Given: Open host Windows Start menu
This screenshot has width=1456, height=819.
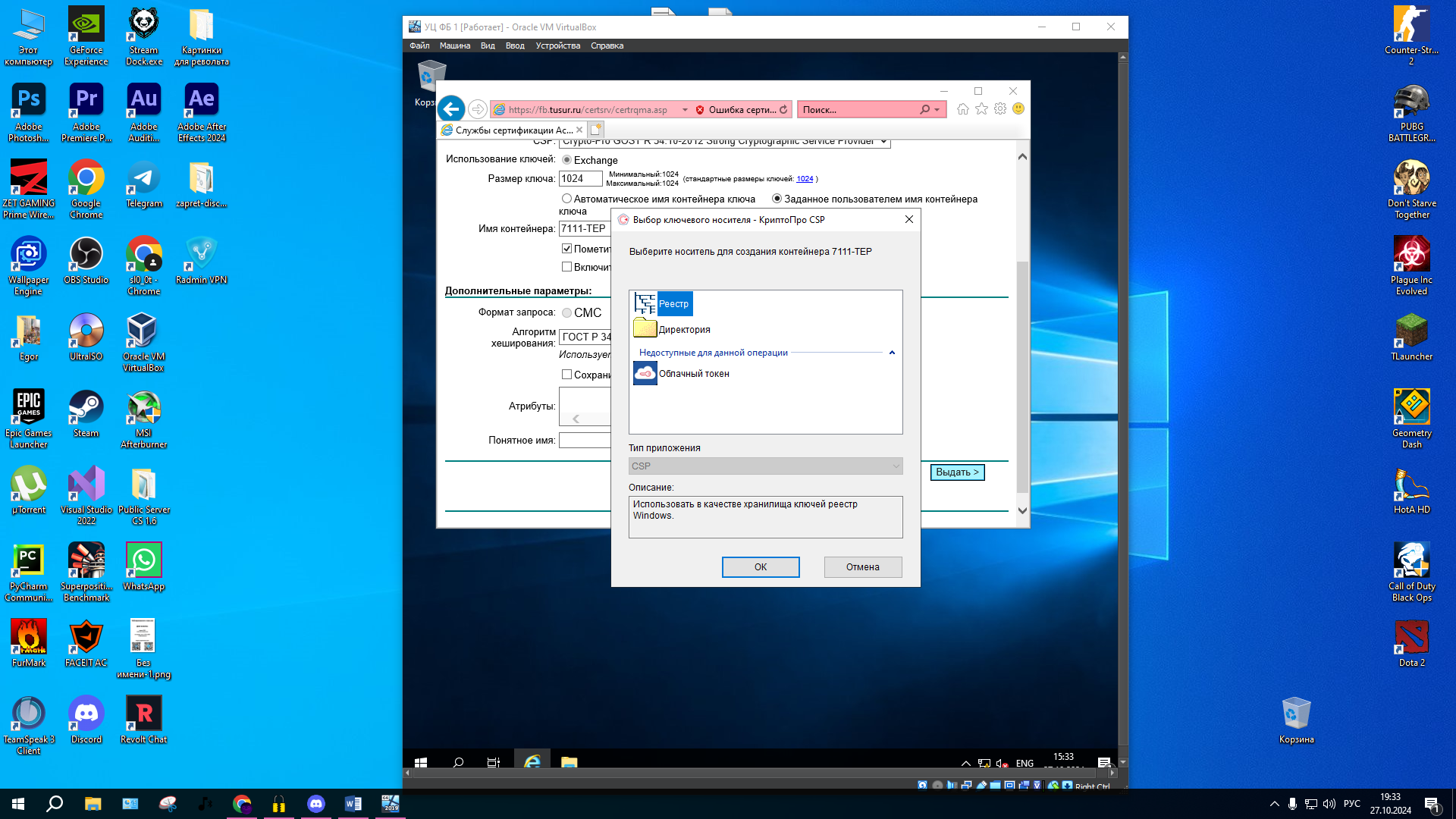Looking at the screenshot, I should [x=18, y=804].
